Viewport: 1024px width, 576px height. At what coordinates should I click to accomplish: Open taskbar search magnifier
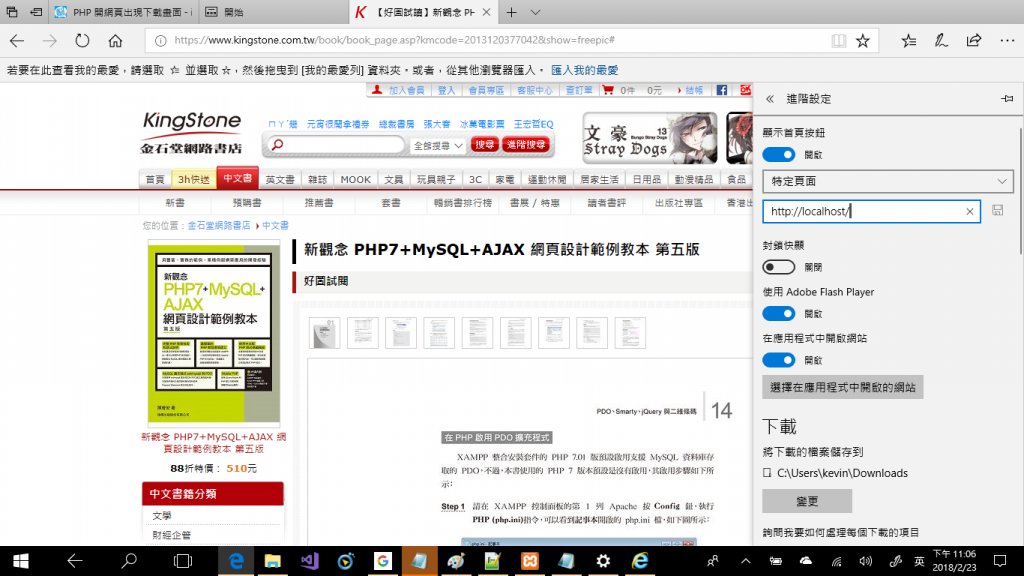tap(129, 561)
